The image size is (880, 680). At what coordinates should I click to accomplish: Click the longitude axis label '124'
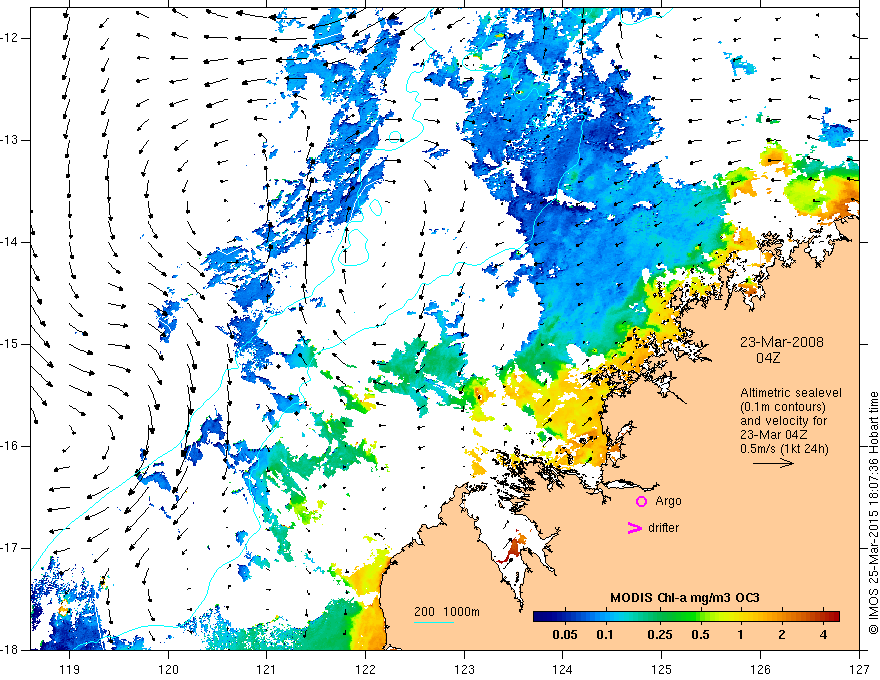click(563, 669)
